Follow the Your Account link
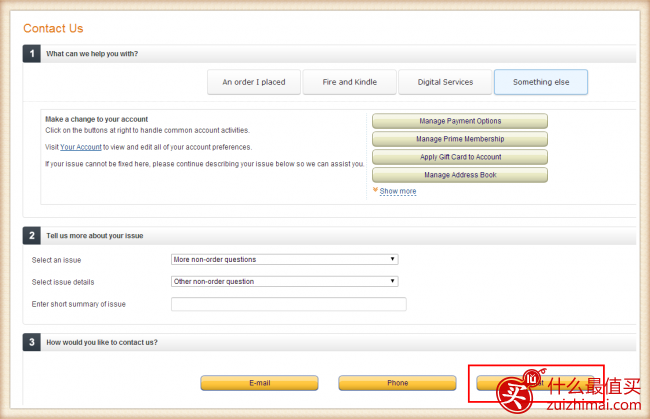 pos(81,147)
